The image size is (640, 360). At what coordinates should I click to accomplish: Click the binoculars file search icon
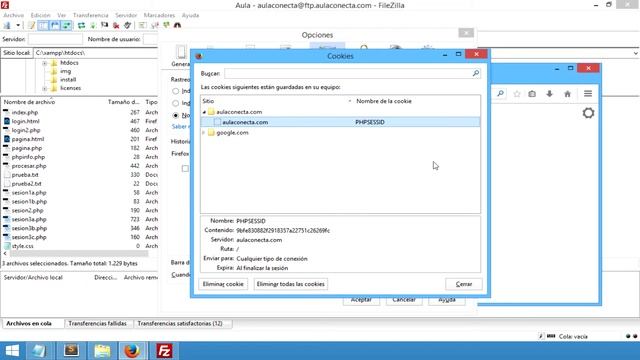(x=178, y=25)
